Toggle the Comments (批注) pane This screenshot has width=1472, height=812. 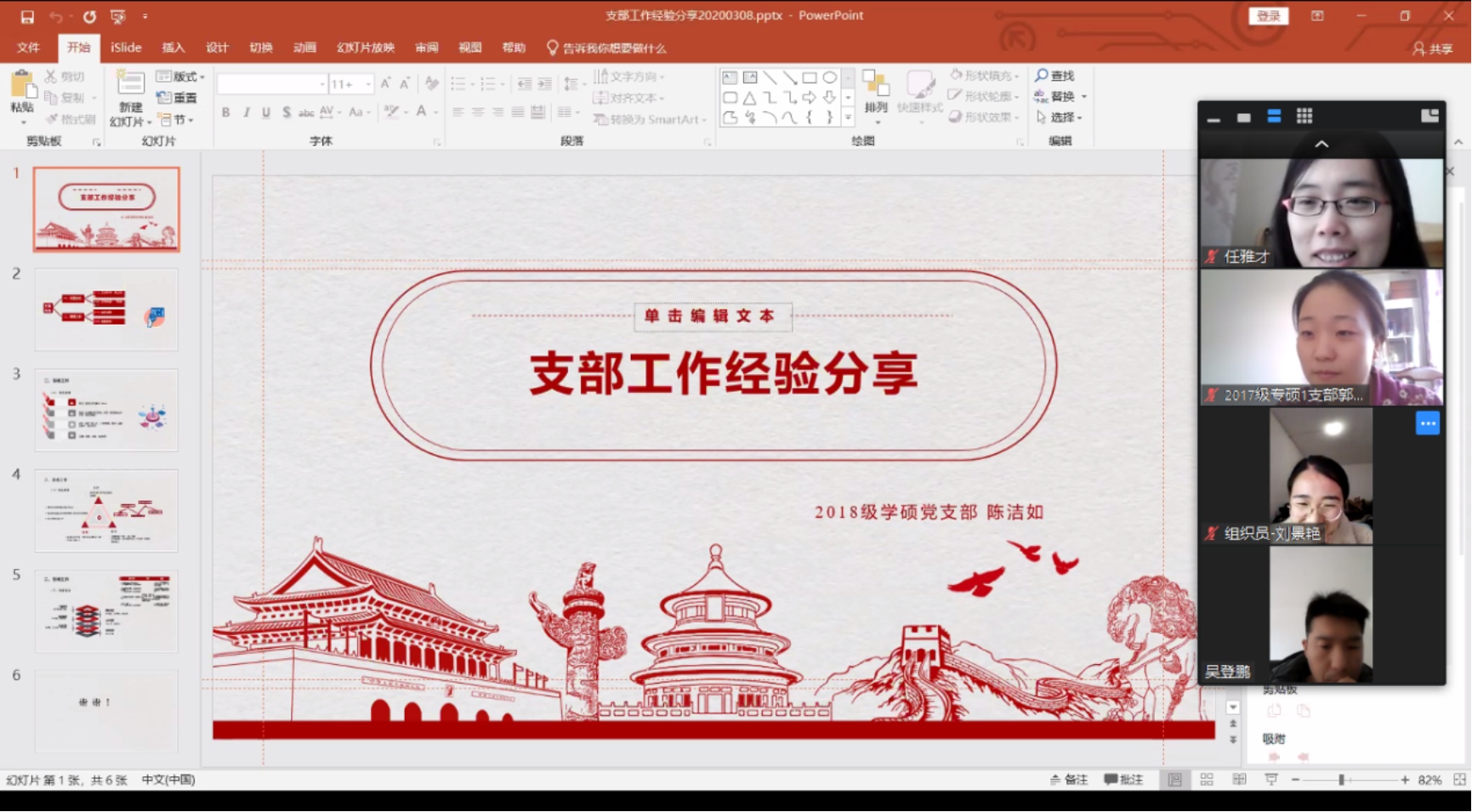(x=1123, y=780)
